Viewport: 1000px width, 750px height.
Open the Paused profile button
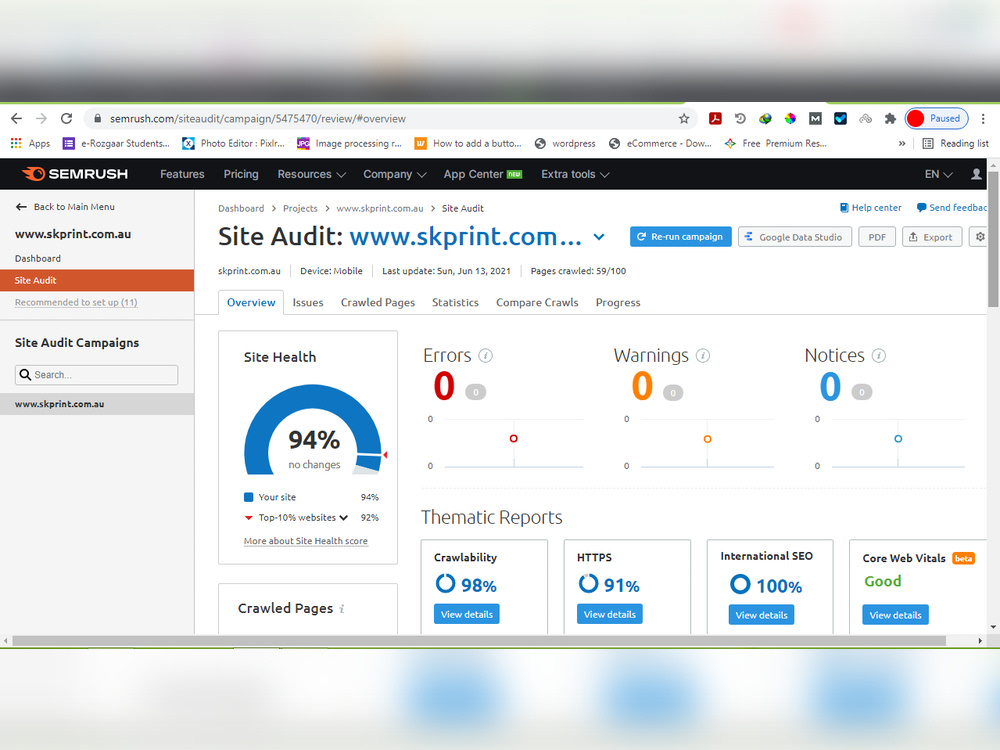(936, 119)
